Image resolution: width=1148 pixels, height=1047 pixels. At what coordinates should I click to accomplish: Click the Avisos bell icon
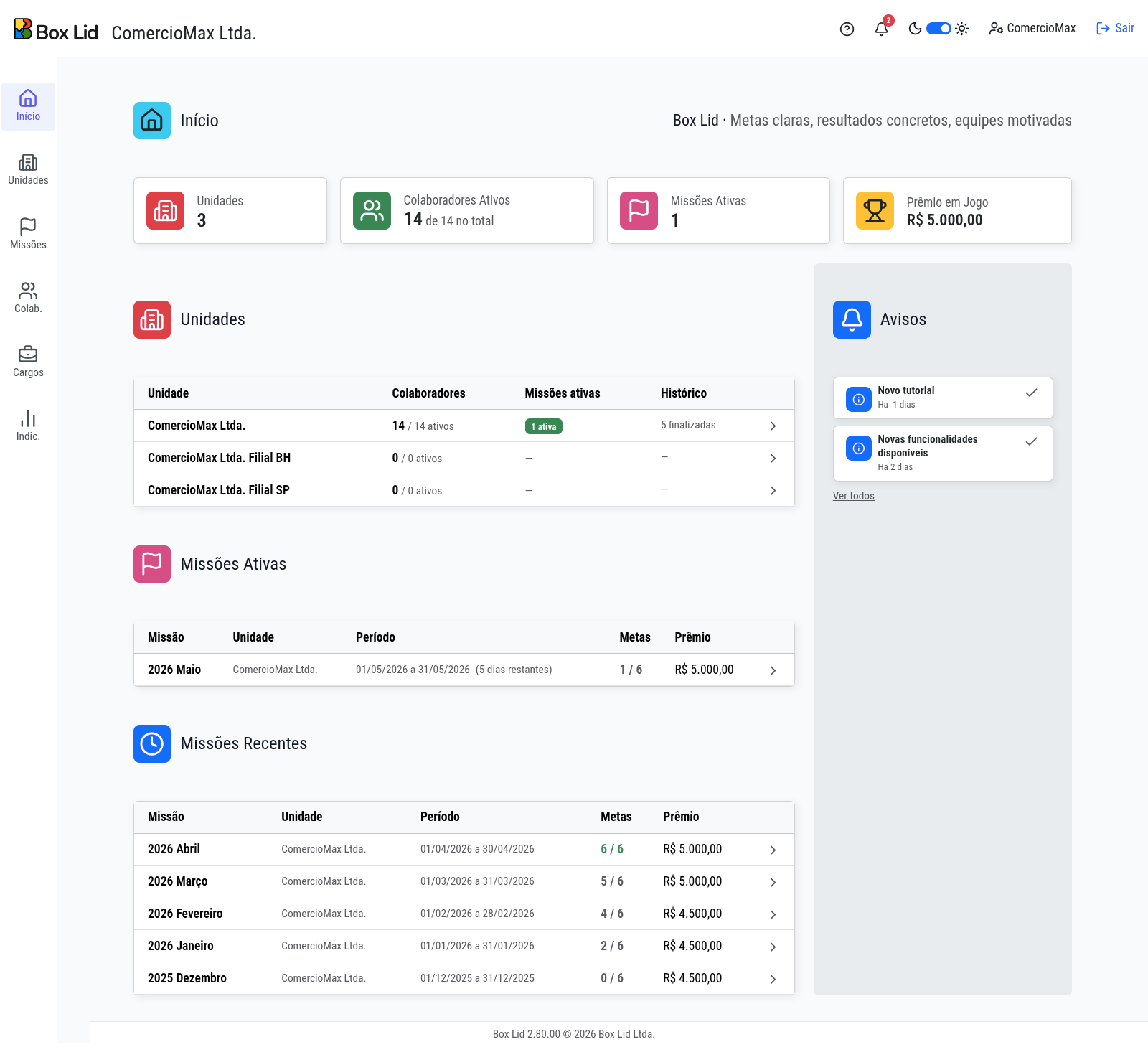852,319
